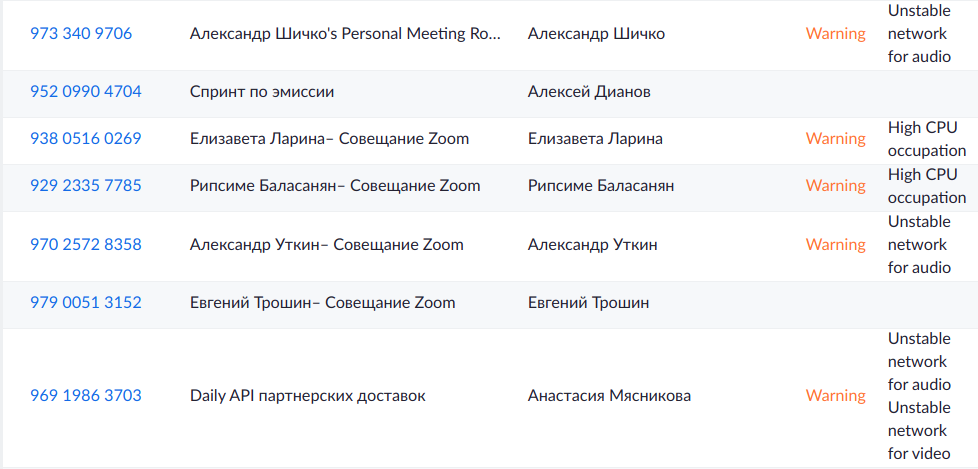Click host name Елизавета Ларина
Screen dimensions: 978x469
(595, 138)
